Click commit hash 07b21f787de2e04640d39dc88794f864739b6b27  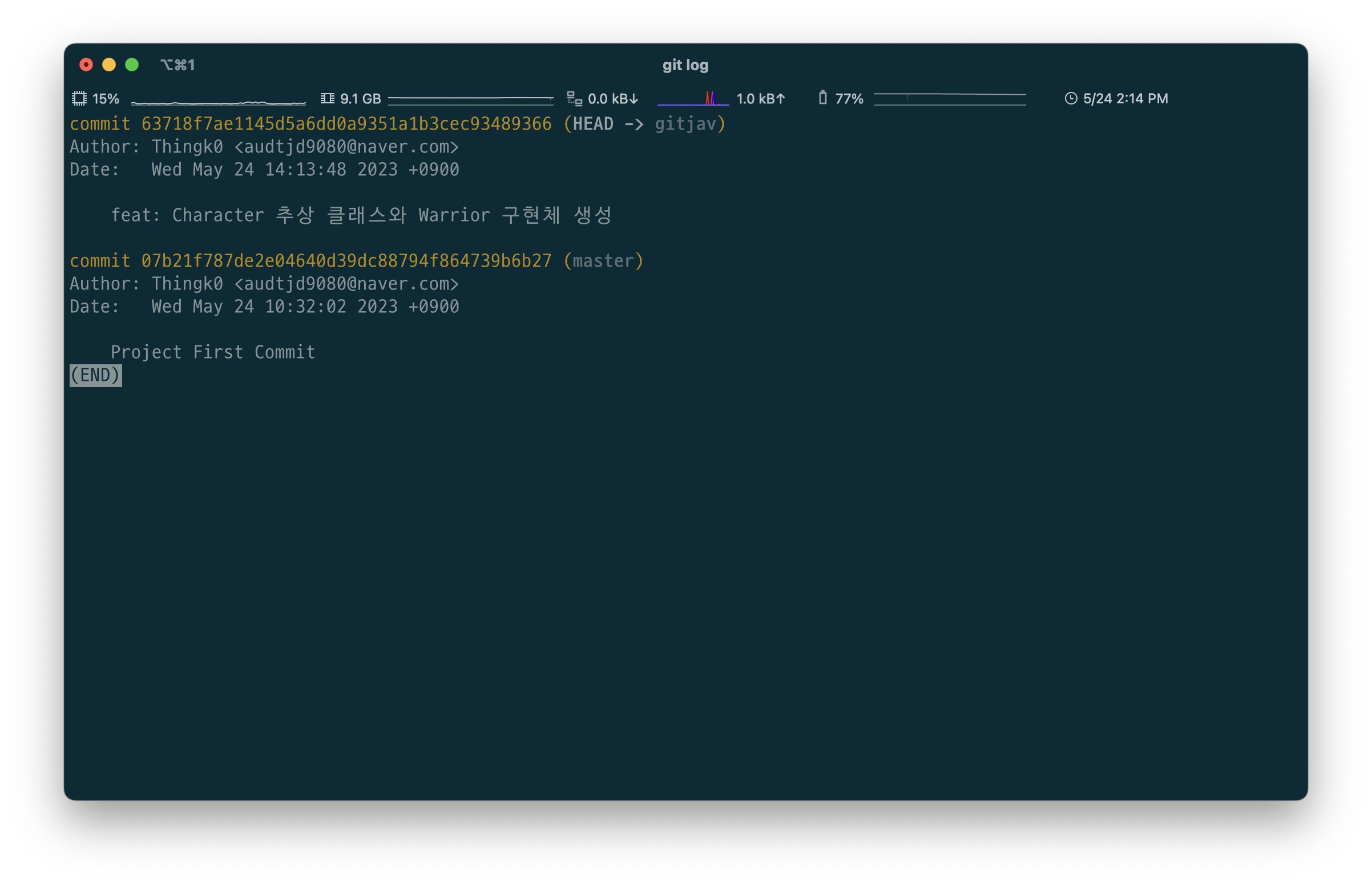[x=346, y=261]
